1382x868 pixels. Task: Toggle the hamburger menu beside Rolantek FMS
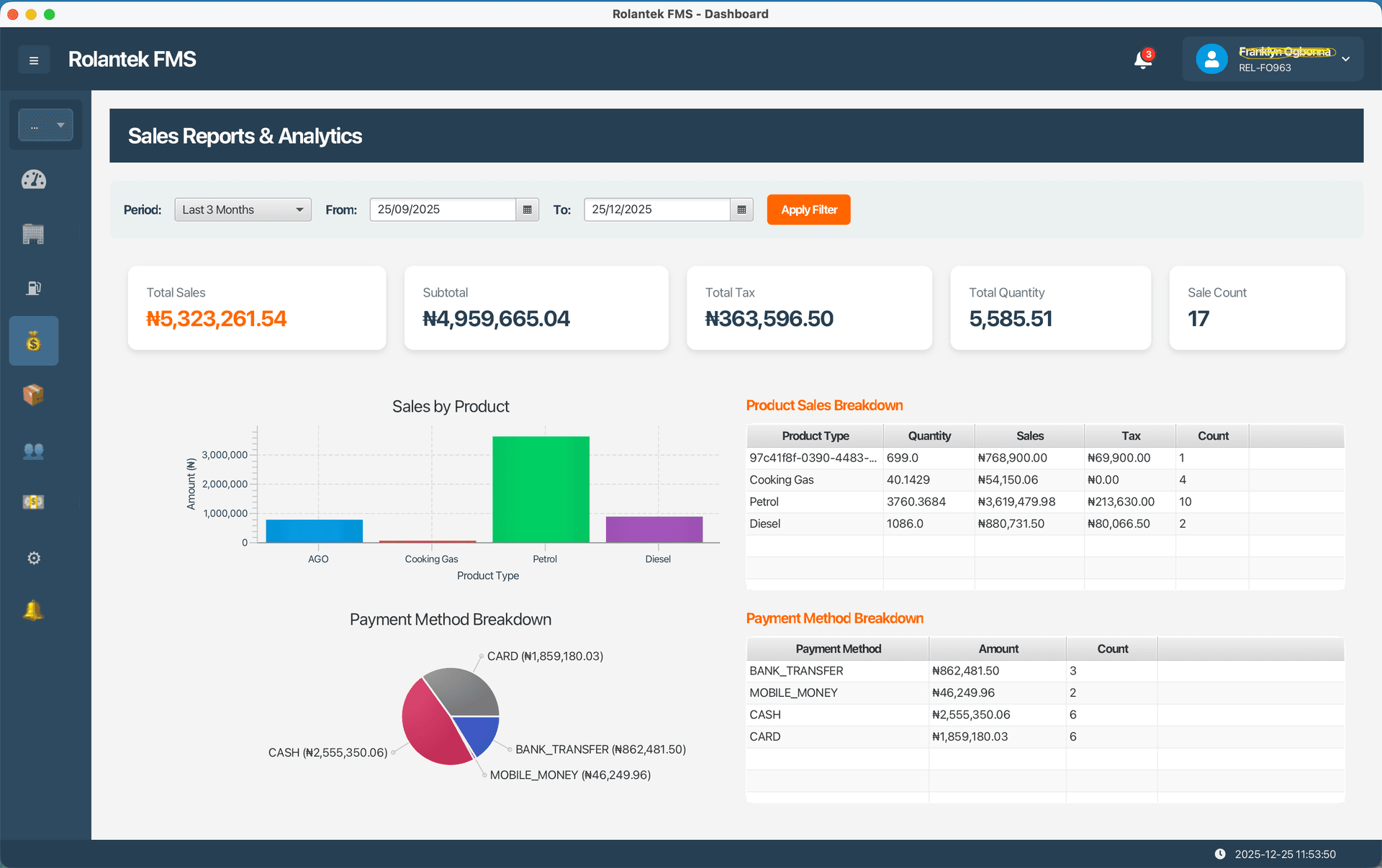coord(34,60)
